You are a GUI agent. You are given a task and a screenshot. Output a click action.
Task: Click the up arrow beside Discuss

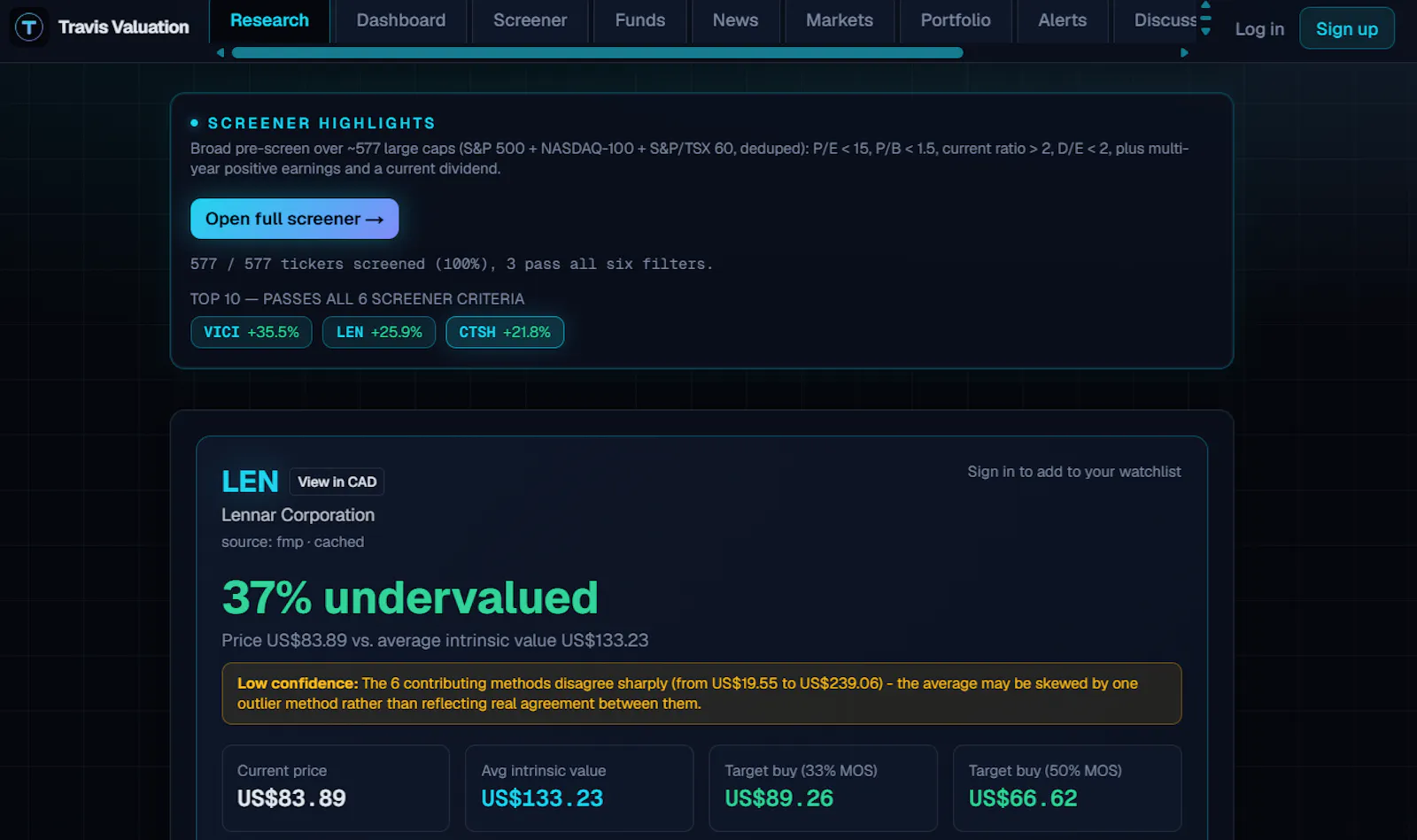pos(1205,5)
